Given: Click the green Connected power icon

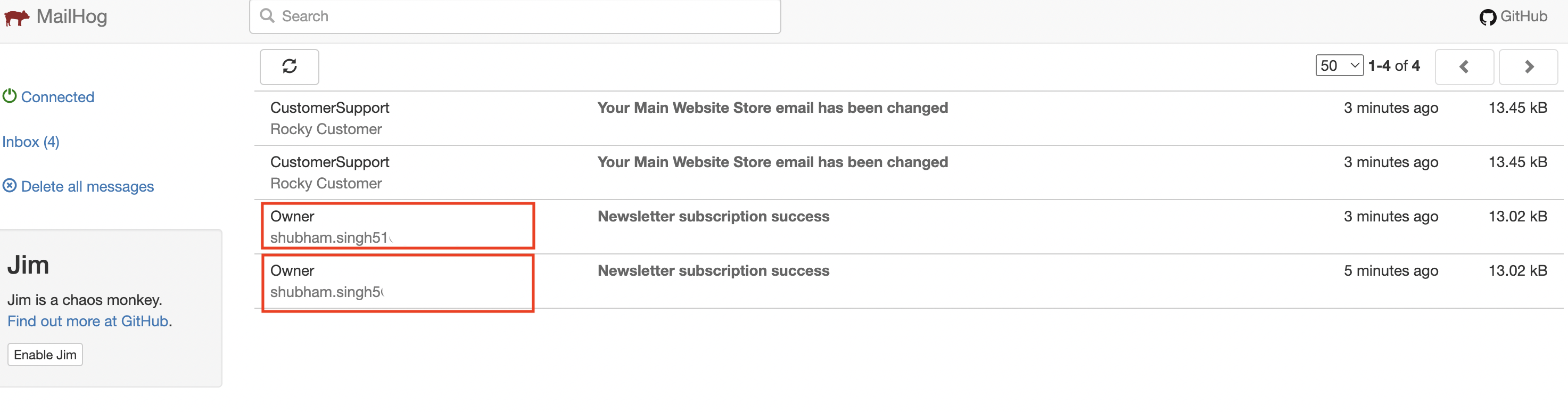Looking at the screenshot, I should 10,95.
